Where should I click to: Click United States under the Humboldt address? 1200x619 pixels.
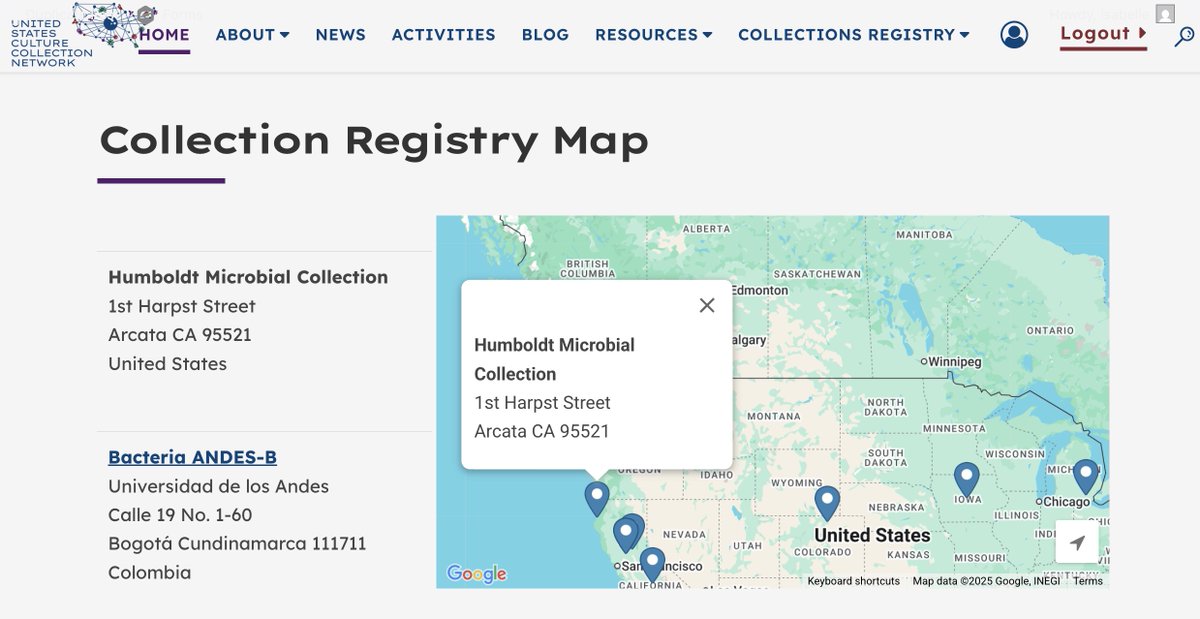pyautogui.click(x=167, y=364)
